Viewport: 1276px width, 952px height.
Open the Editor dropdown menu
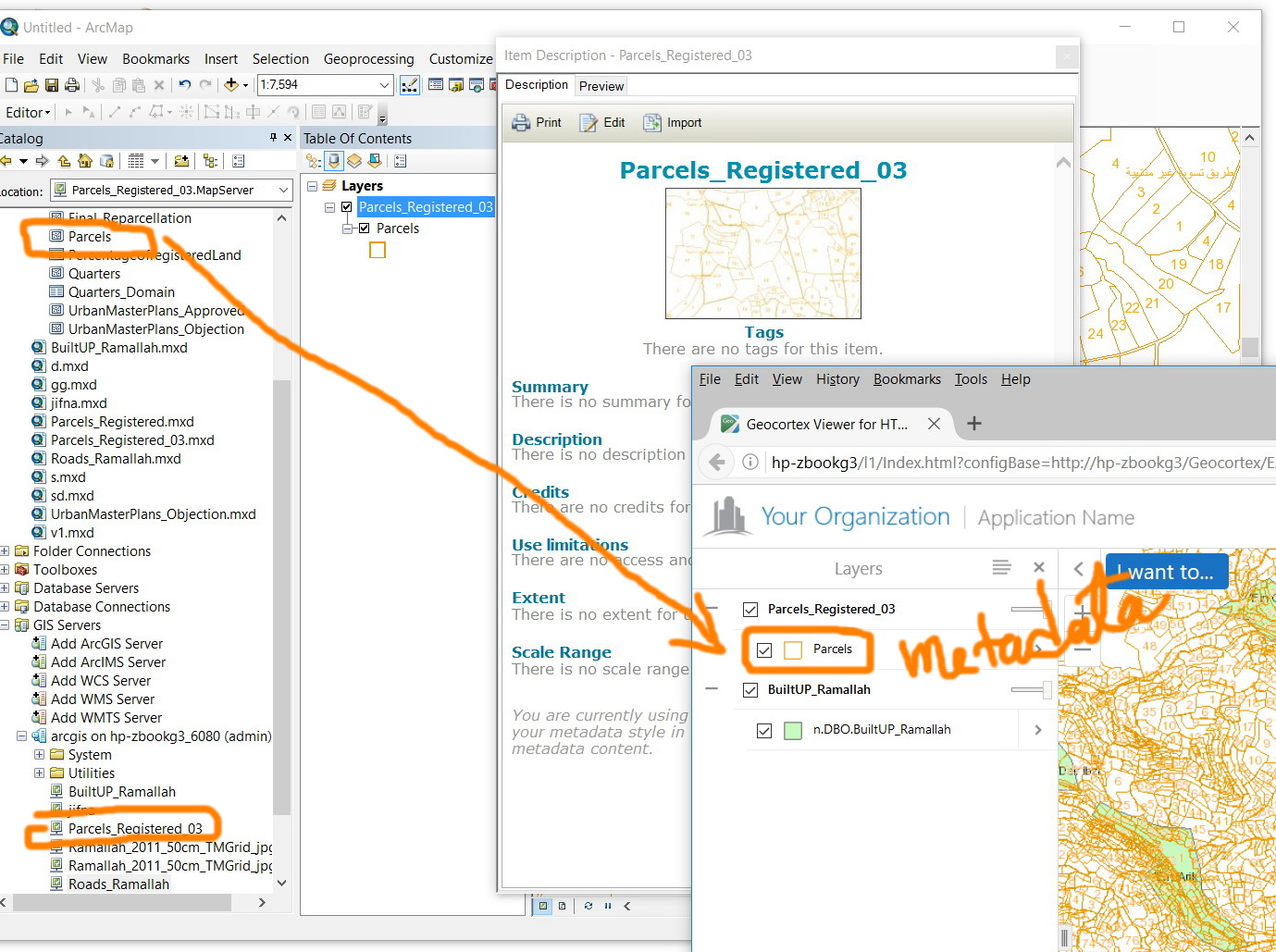coord(28,112)
